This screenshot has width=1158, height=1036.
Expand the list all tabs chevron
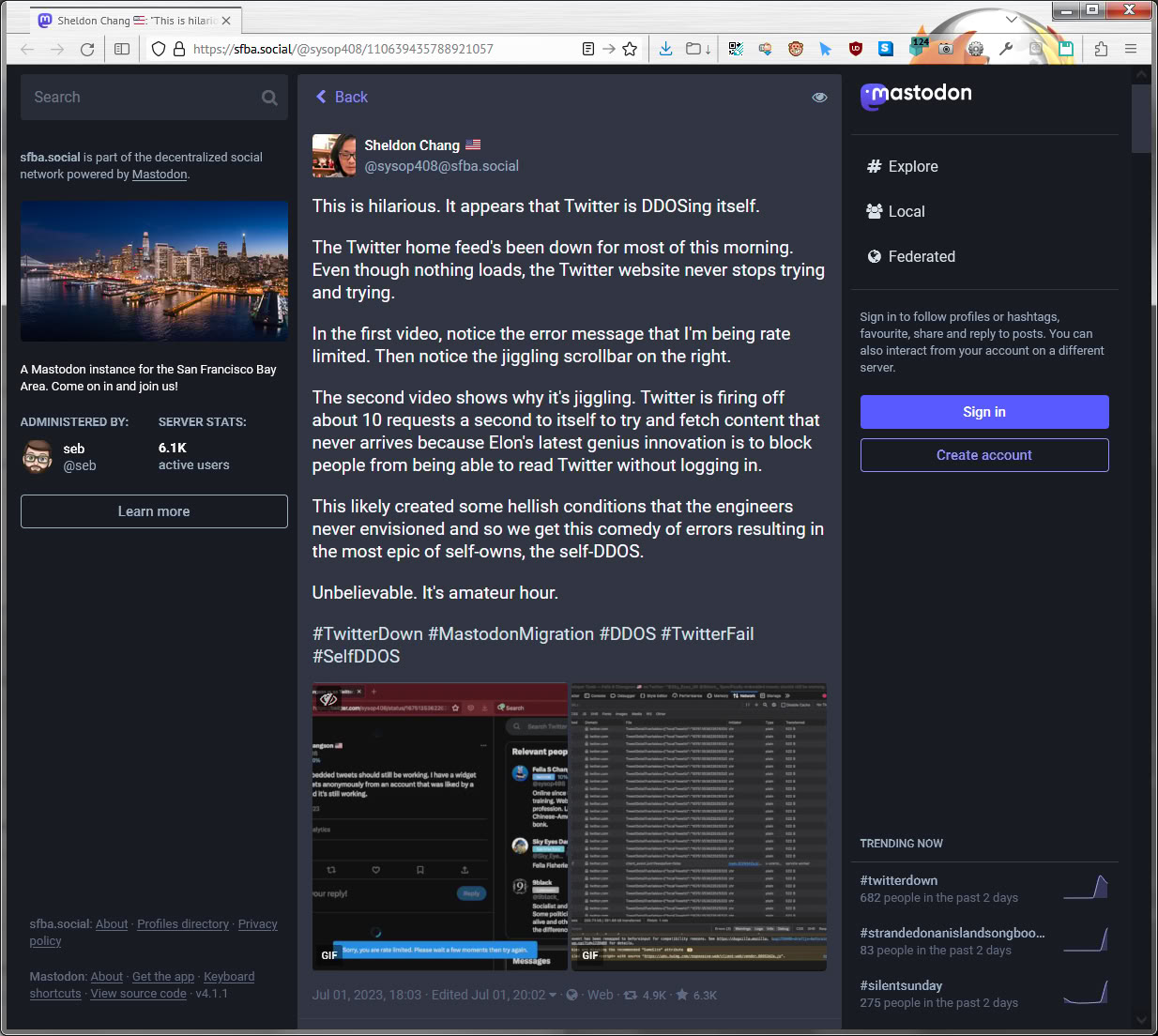point(1011,19)
